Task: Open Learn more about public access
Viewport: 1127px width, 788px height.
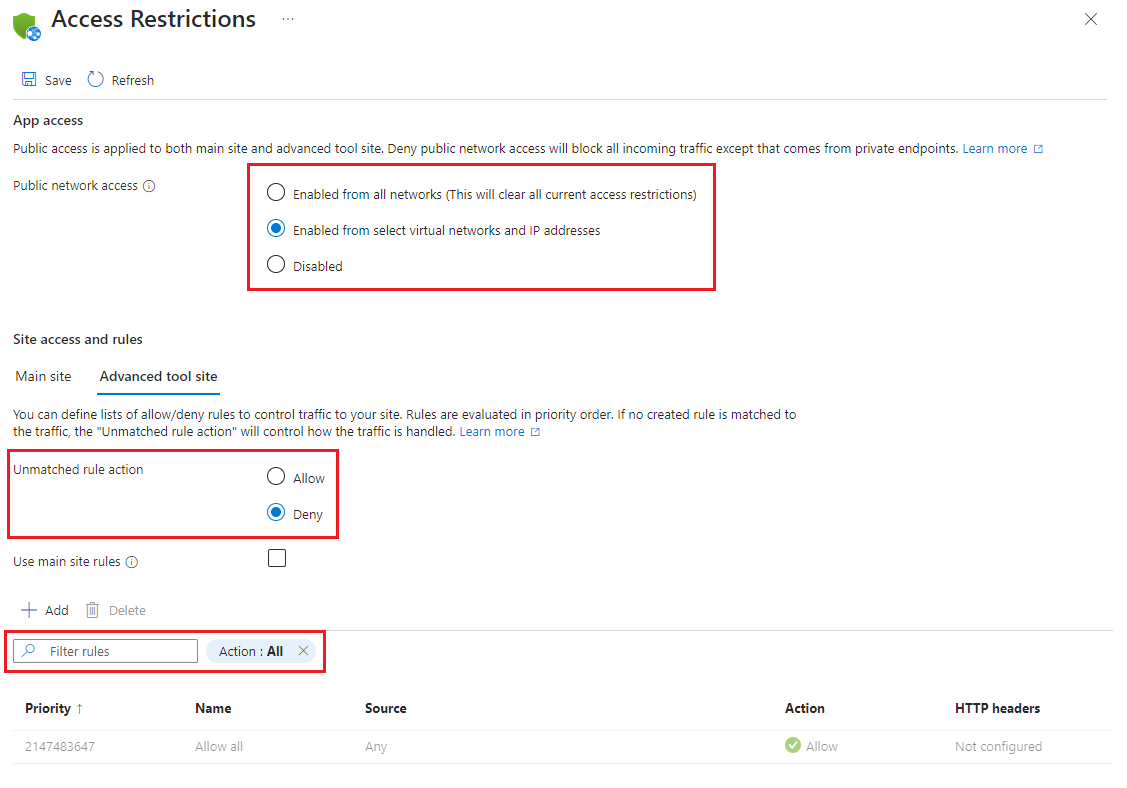Action: pyautogui.click(x=996, y=148)
